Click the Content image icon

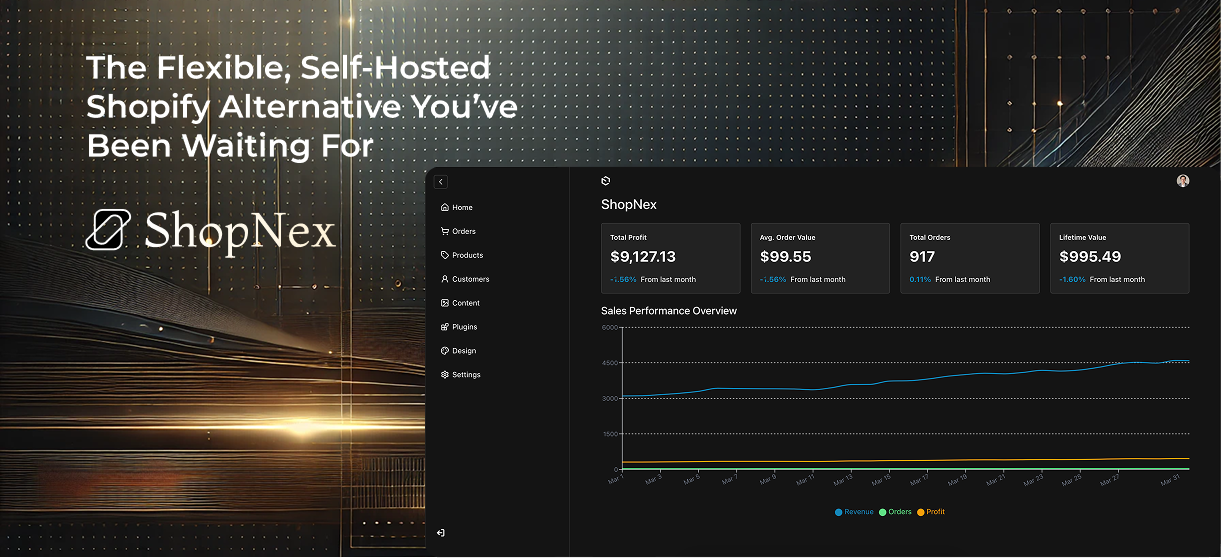tap(445, 303)
